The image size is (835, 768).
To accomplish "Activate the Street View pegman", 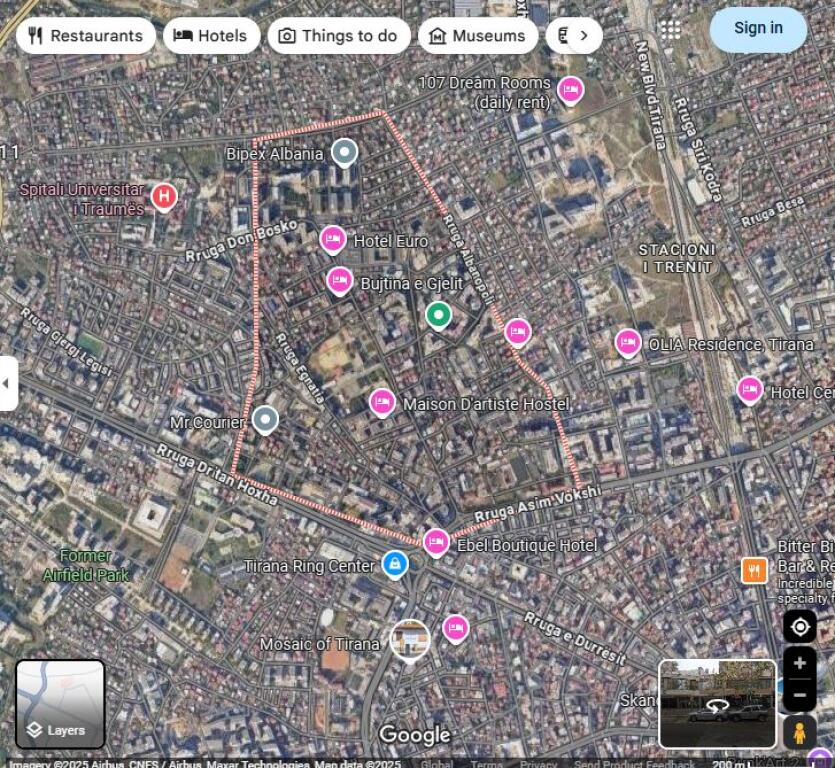I will tap(800, 732).
